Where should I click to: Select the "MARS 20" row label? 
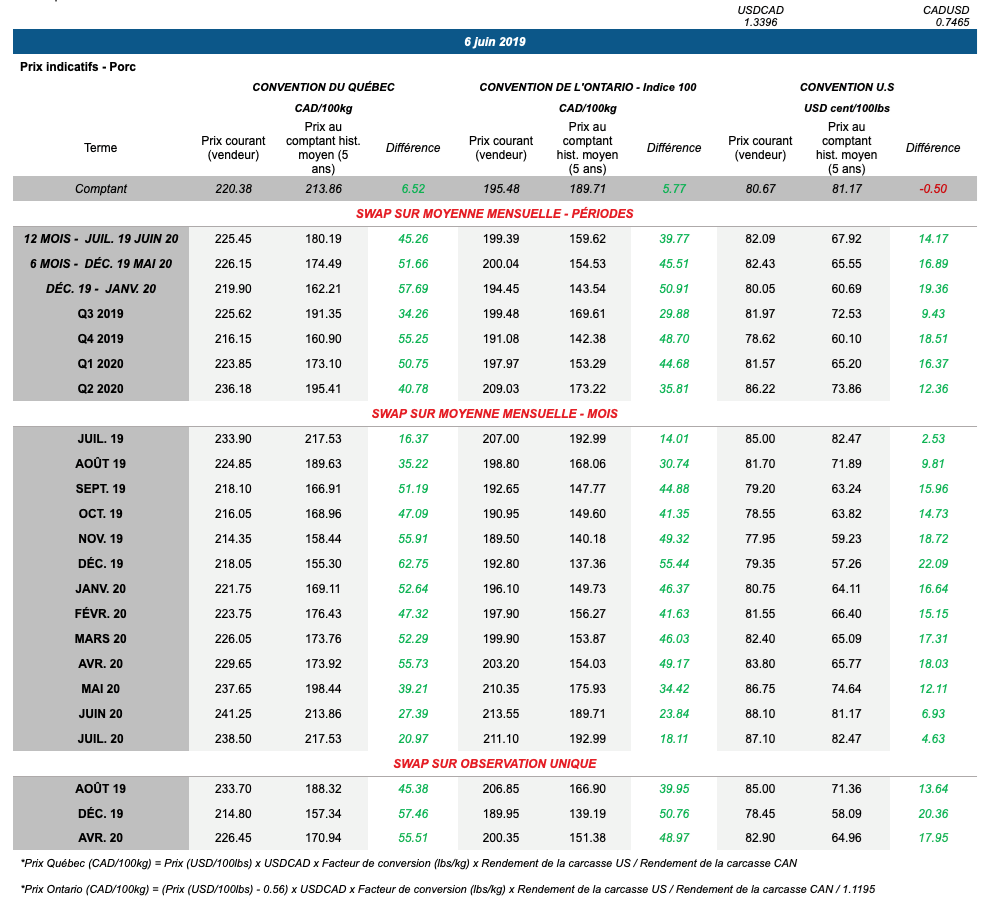click(x=100, y=639)
